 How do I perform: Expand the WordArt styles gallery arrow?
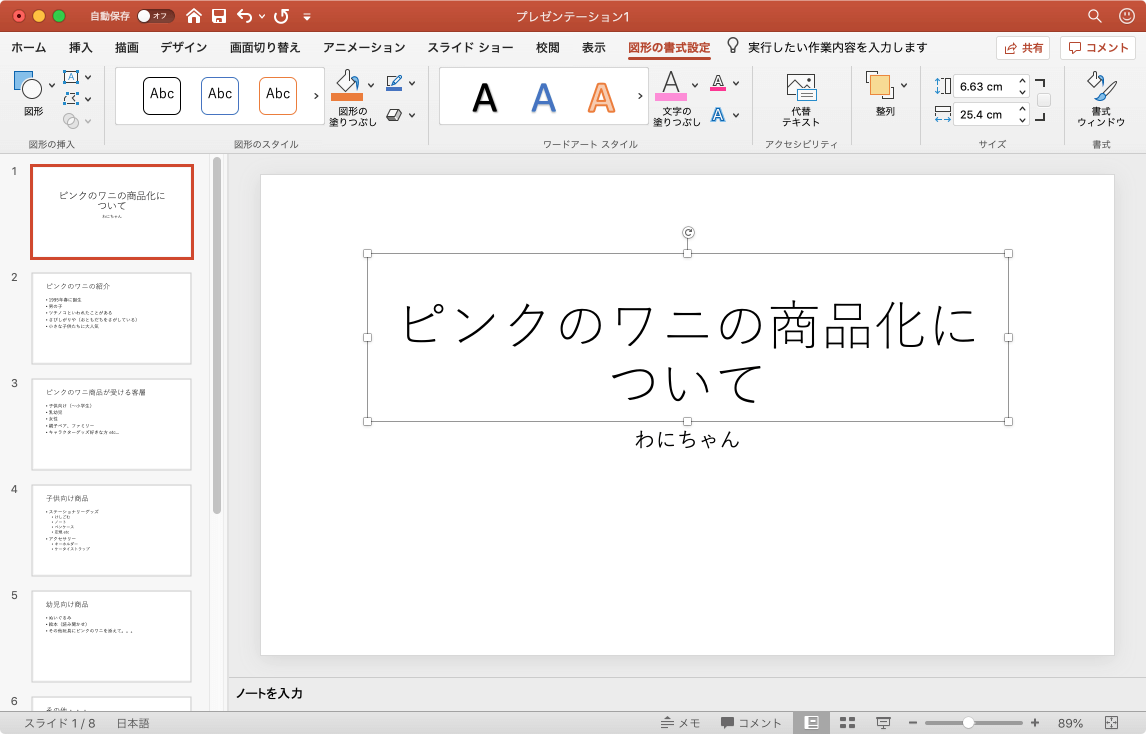[640, 96]
